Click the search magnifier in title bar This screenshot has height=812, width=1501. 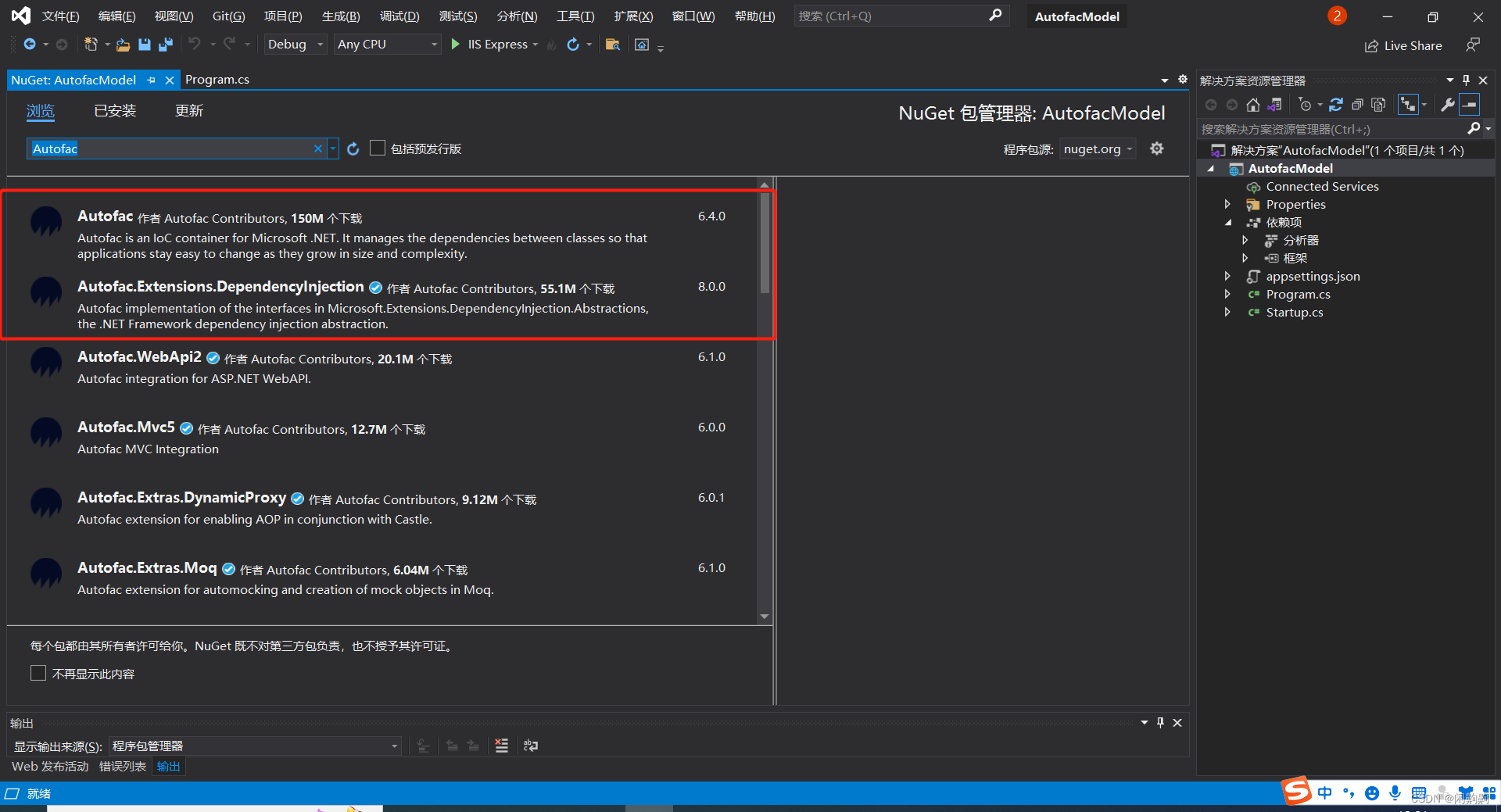click(x=995, y=16)
